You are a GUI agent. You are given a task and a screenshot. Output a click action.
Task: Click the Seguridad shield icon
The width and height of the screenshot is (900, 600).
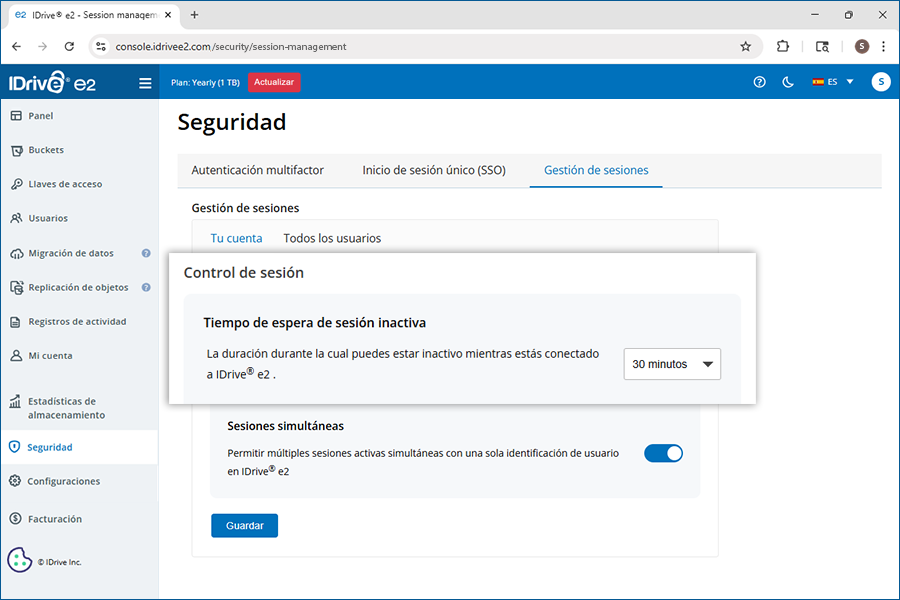click(x=15, y=447)
